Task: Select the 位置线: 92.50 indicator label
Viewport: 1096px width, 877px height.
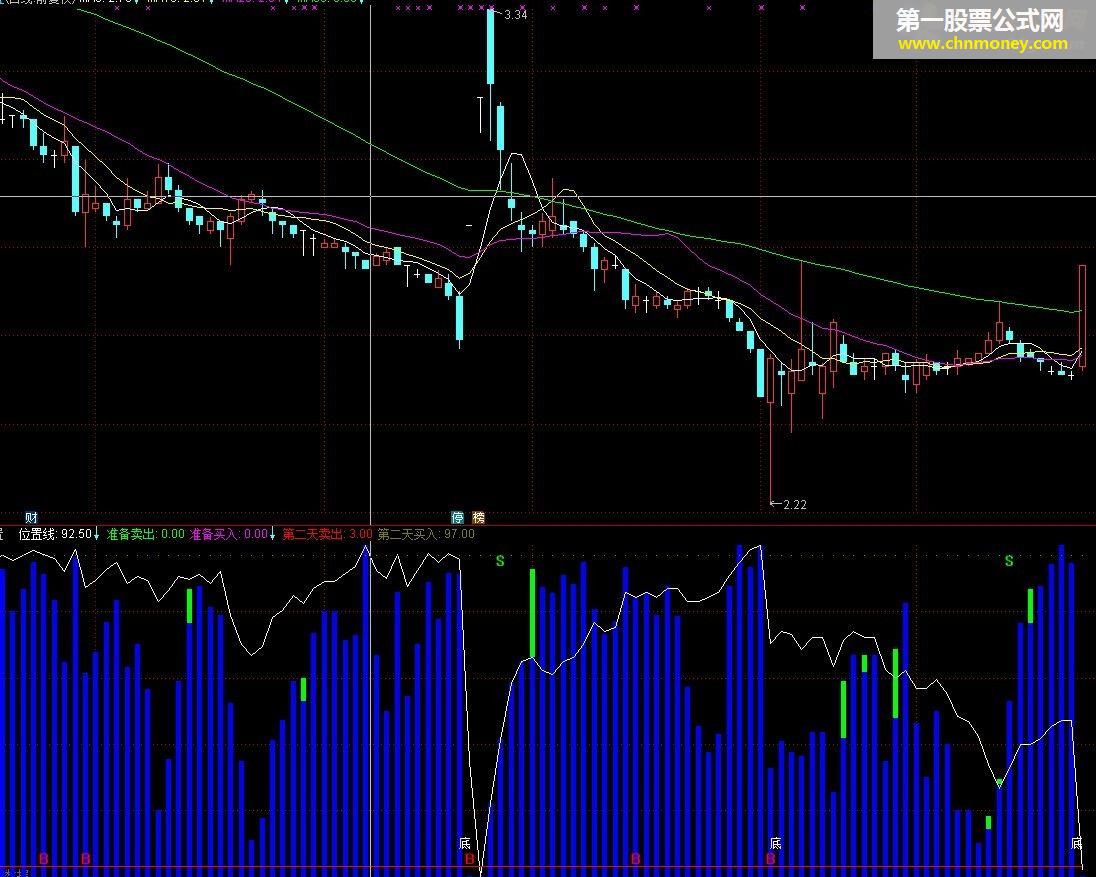Action: [55, 535]
